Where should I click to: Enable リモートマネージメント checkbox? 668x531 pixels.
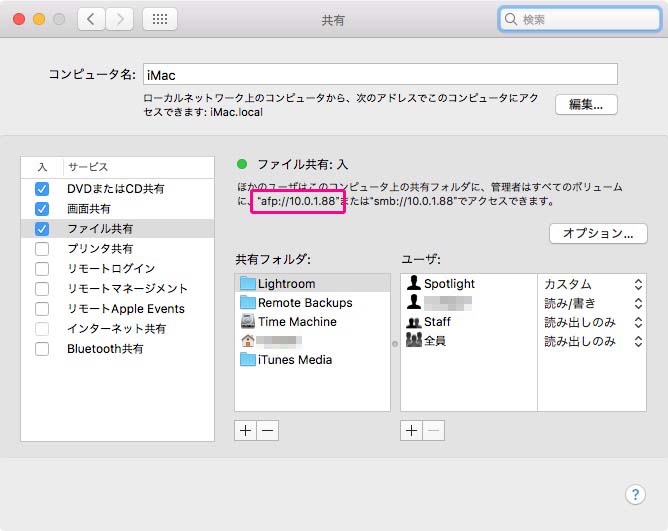(x=42, y=289)
